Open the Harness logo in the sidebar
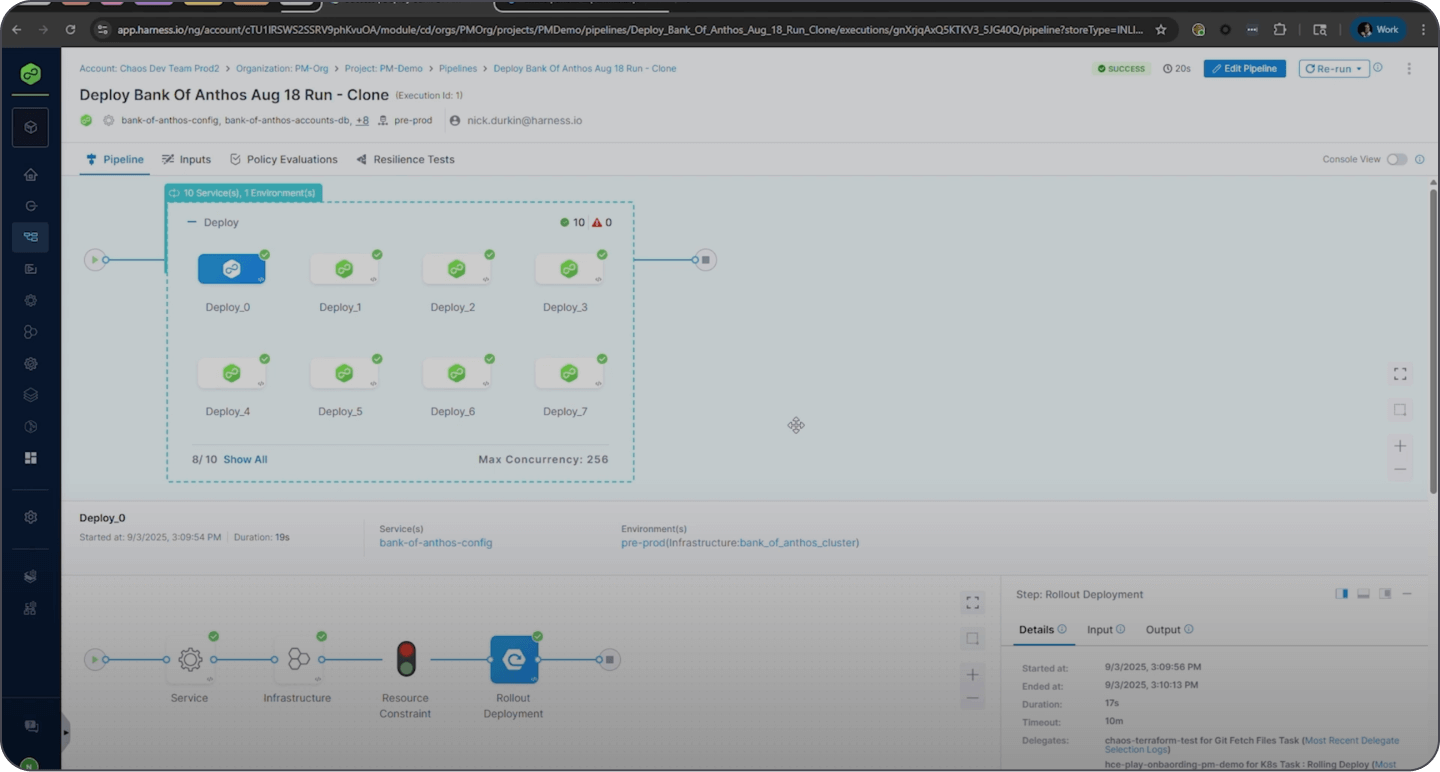 tap(31, 73)
